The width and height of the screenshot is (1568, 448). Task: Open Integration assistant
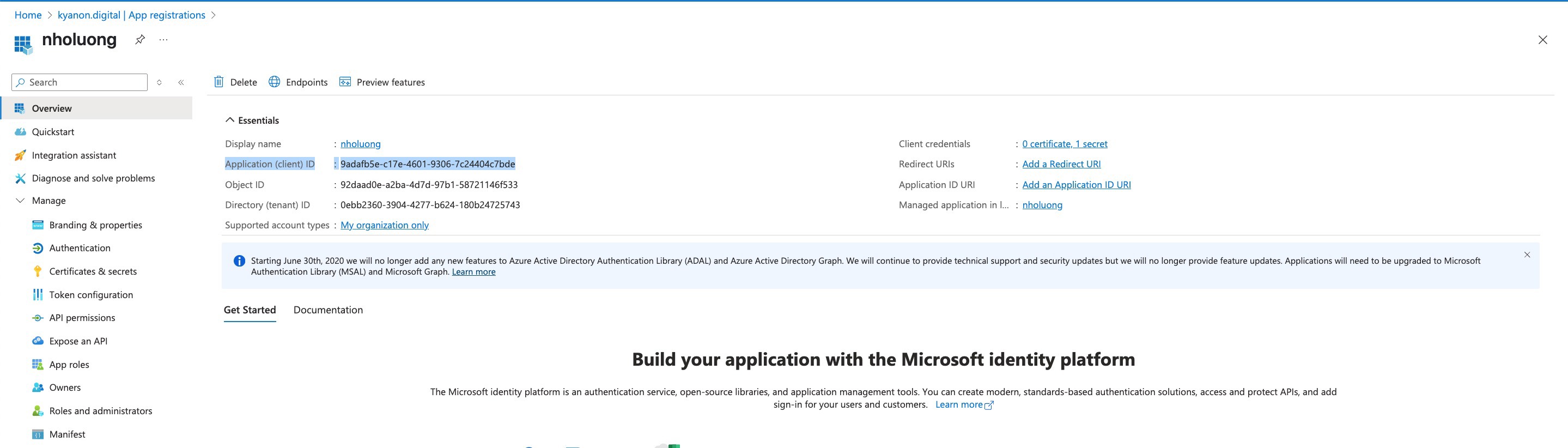[x=74, y=155]
